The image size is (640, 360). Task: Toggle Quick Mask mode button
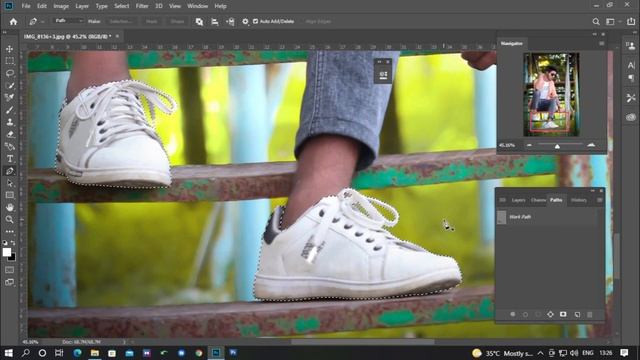(10, 270)
